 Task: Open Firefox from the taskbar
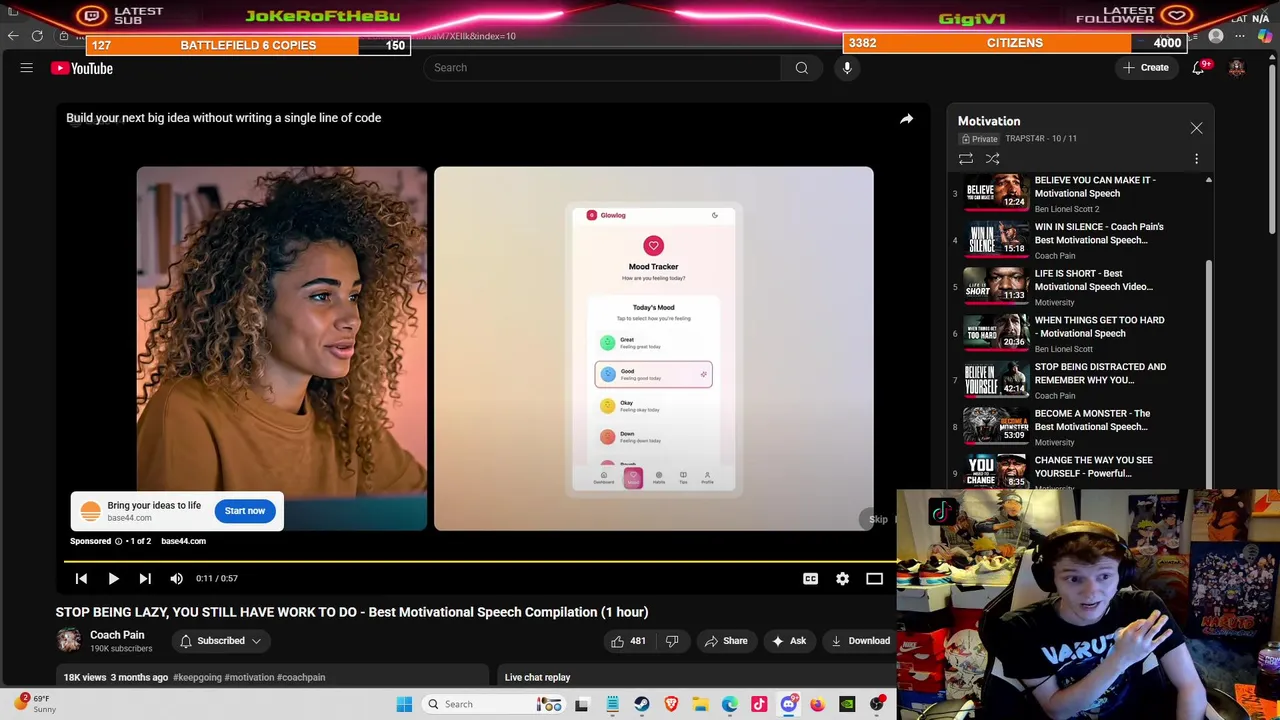(817, 704)
